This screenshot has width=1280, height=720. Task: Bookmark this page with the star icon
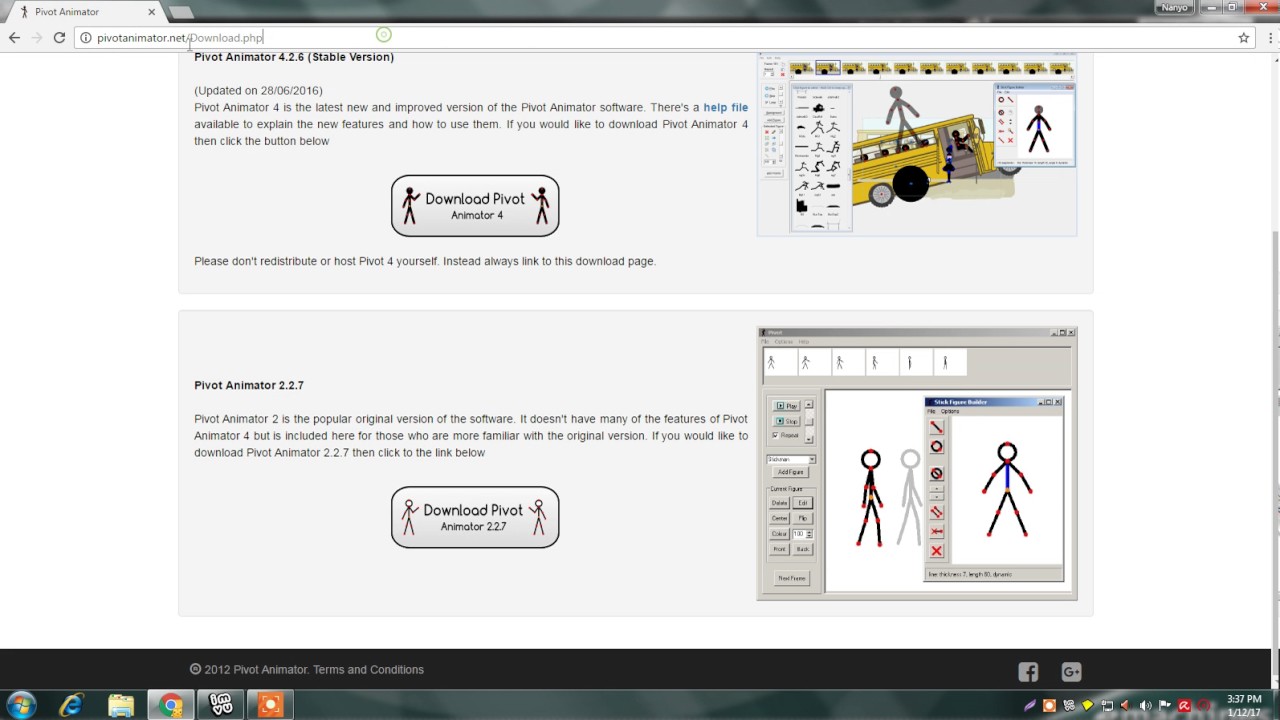1244,38
